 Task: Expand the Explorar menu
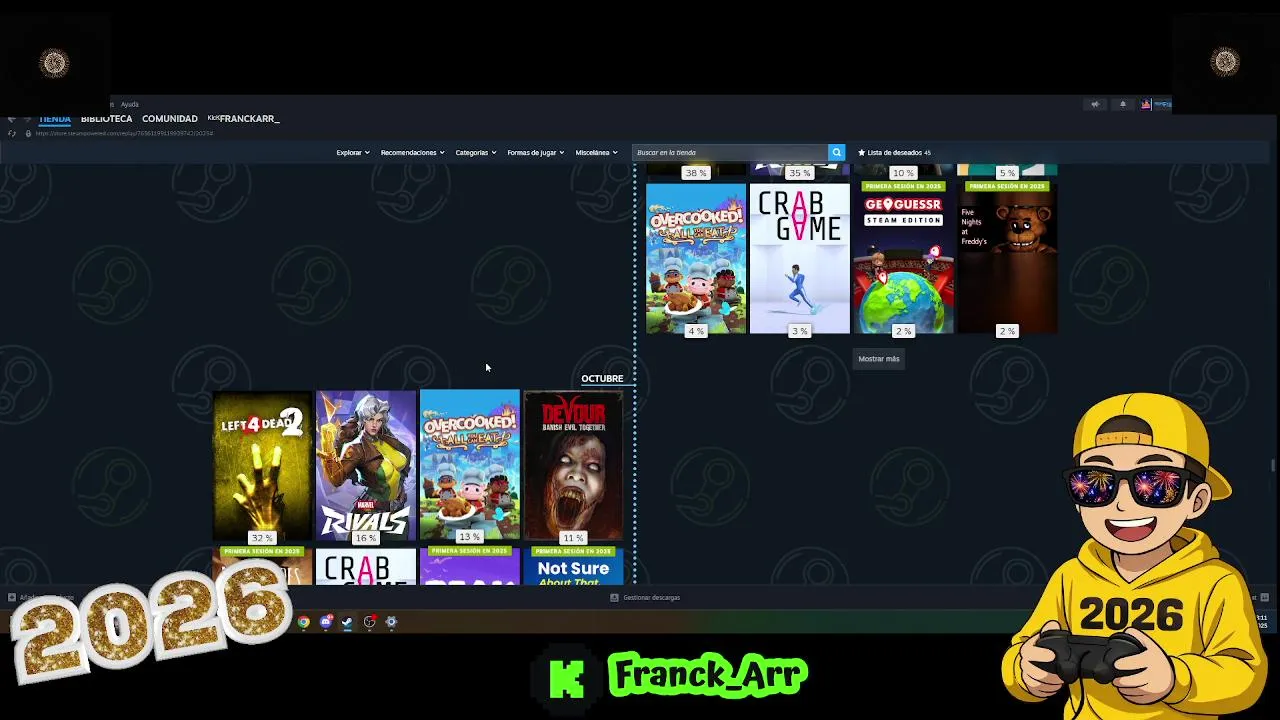pos(353,153)
